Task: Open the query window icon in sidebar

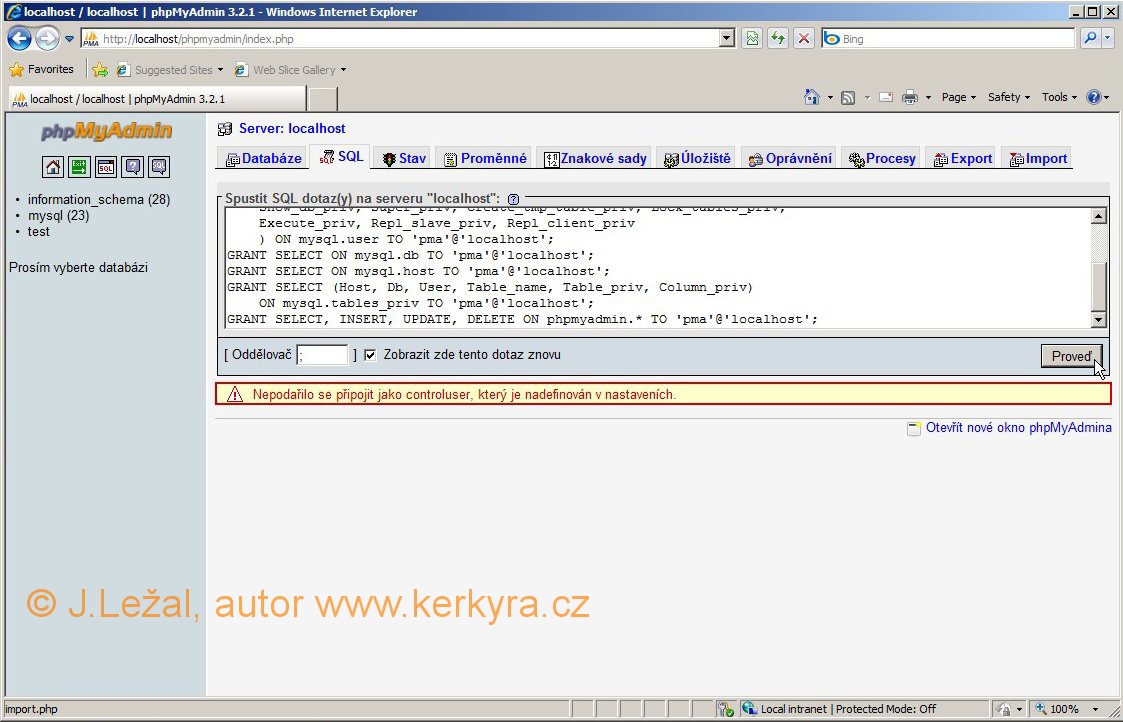Action: click(106, 167)
